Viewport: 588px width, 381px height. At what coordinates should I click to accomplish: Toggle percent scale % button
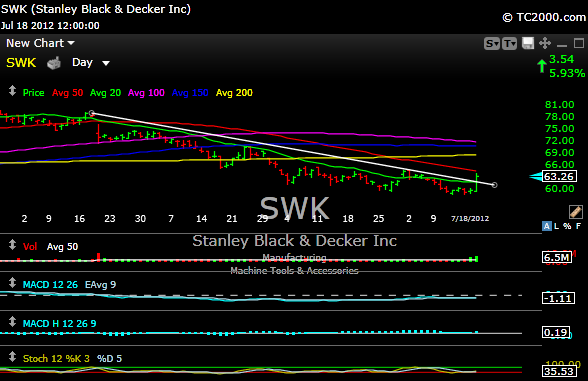coord(567,226)
